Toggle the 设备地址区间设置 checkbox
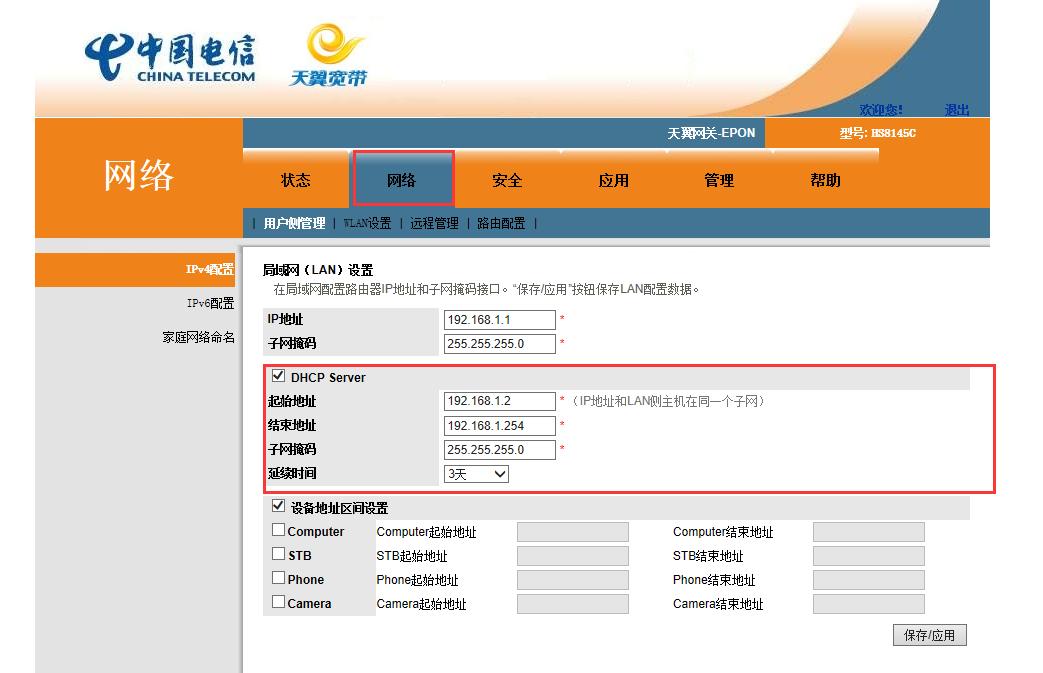Image resolution: width=1043 pixels, height=673 pixels. tap(278, 507)
